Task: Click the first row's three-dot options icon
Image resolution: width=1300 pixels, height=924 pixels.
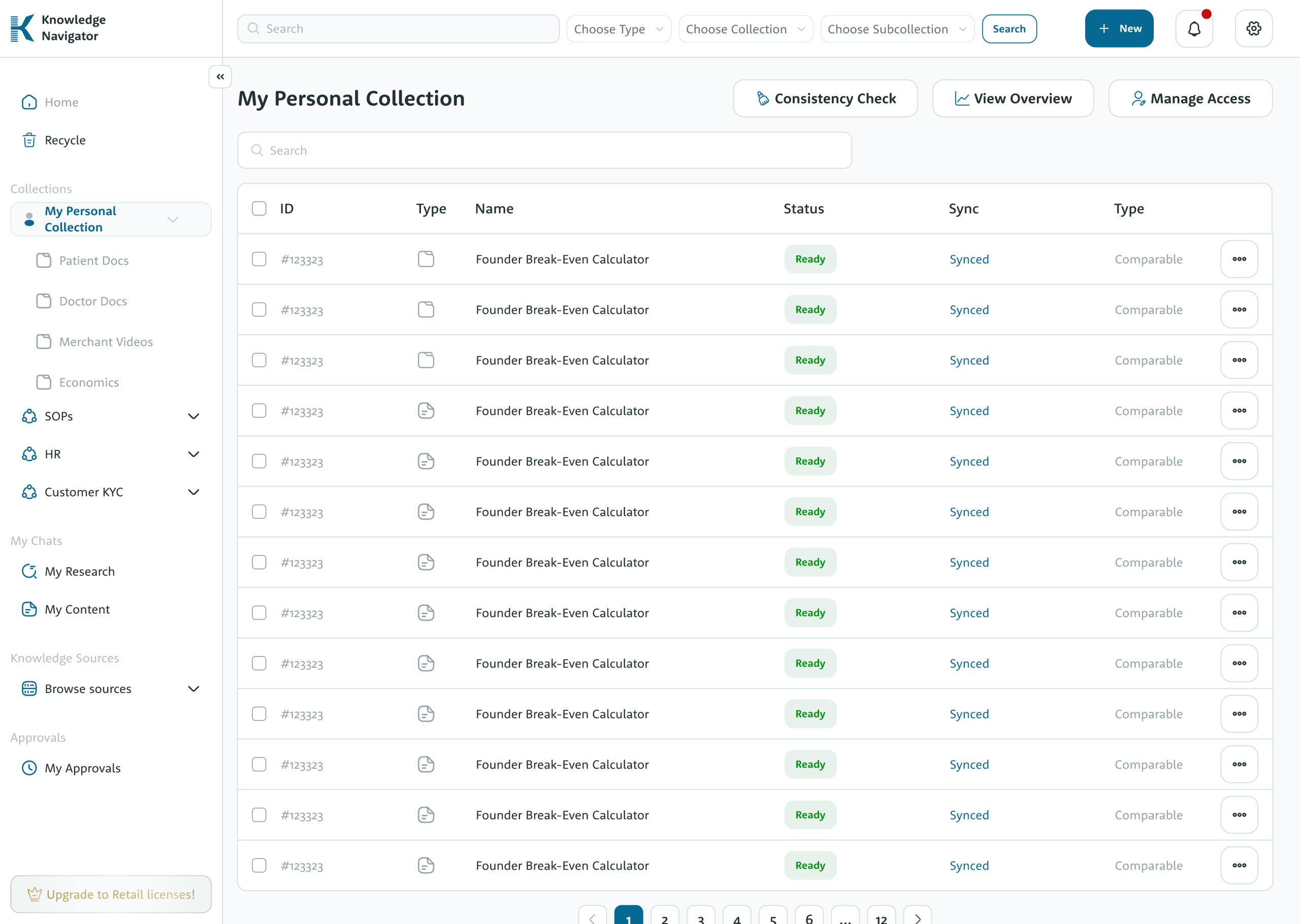Action: 1239,259
